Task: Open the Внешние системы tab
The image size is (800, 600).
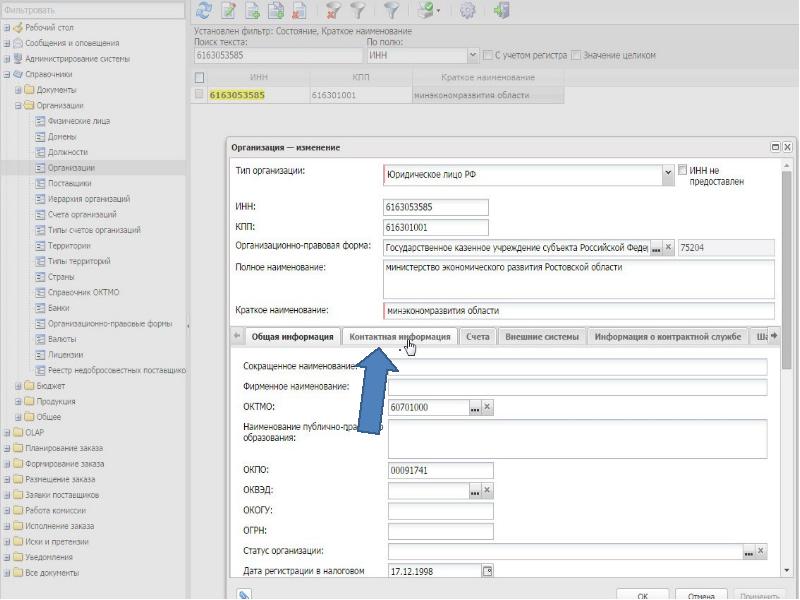Action: 542,337
